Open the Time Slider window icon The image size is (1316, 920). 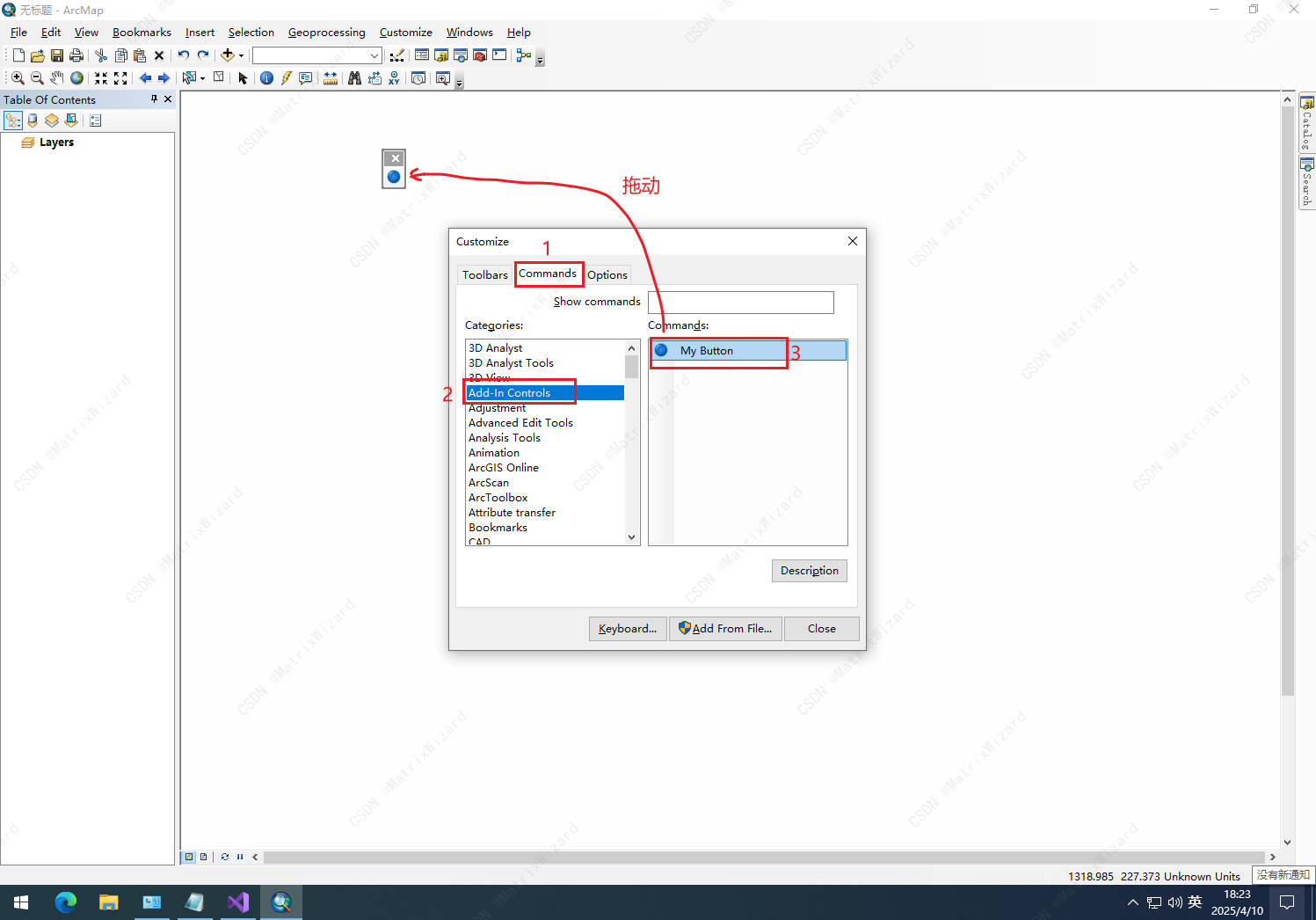418,78
